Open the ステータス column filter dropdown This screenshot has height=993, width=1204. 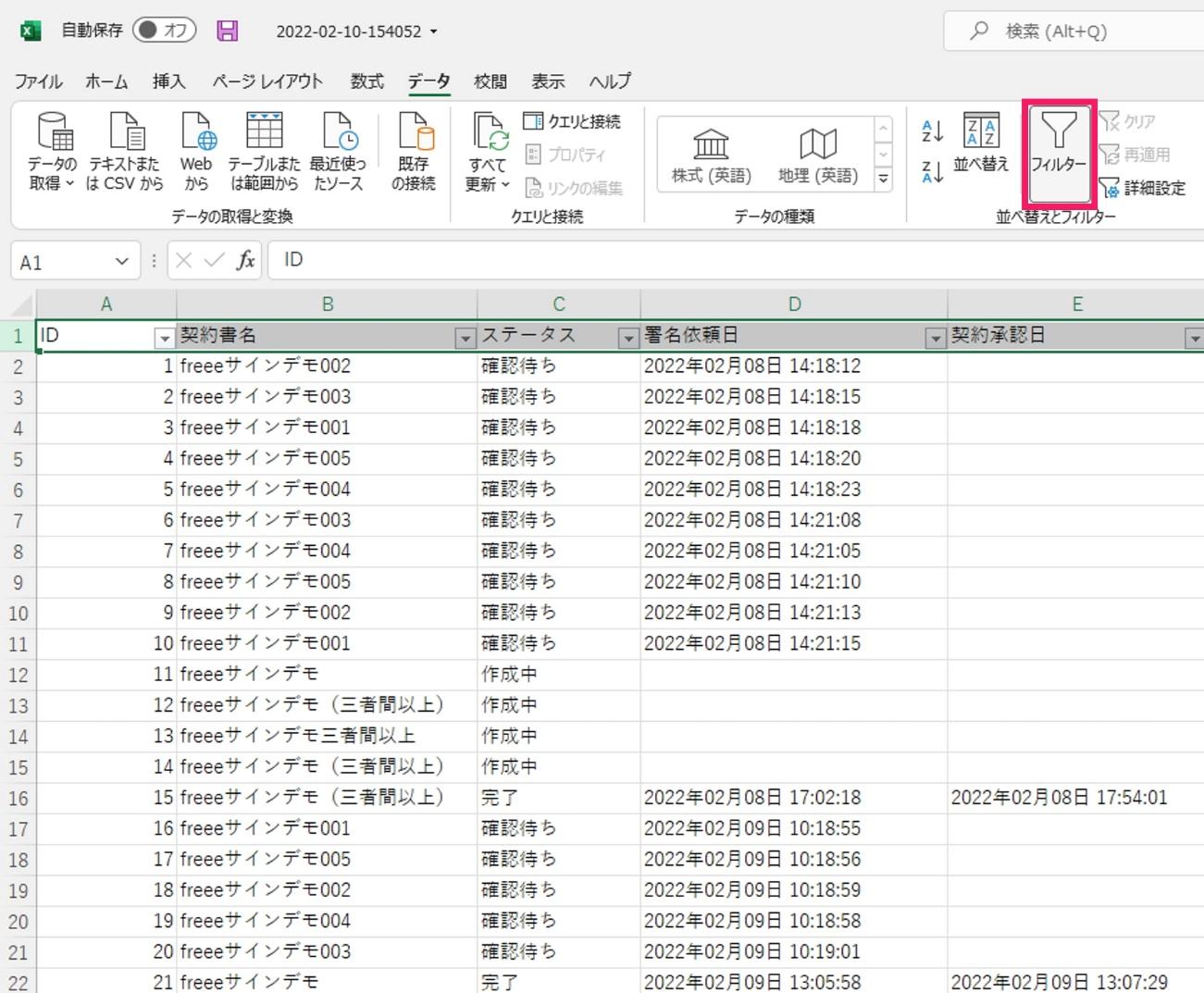click(627, 339)
